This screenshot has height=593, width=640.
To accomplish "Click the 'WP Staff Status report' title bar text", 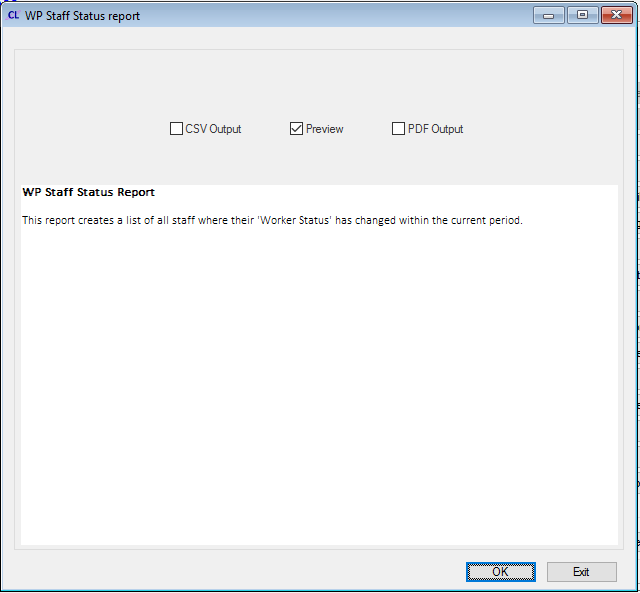I will click(x=82, y=16).
